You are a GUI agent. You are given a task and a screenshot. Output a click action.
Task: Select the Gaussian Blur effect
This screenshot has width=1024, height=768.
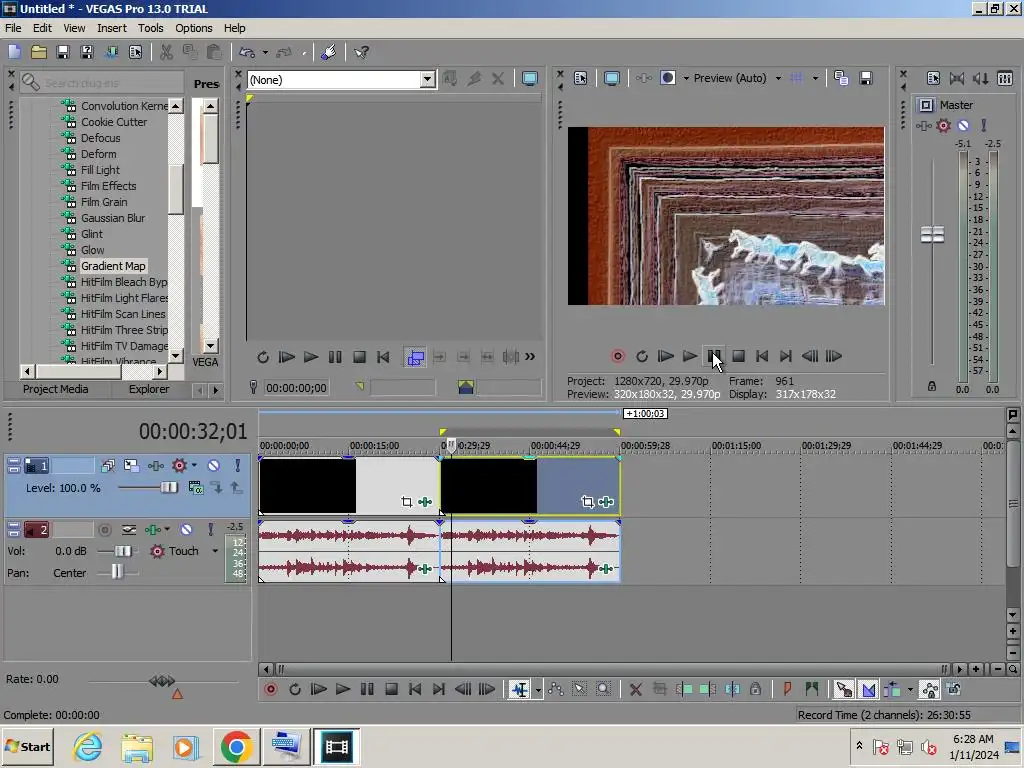click(113, 218)
